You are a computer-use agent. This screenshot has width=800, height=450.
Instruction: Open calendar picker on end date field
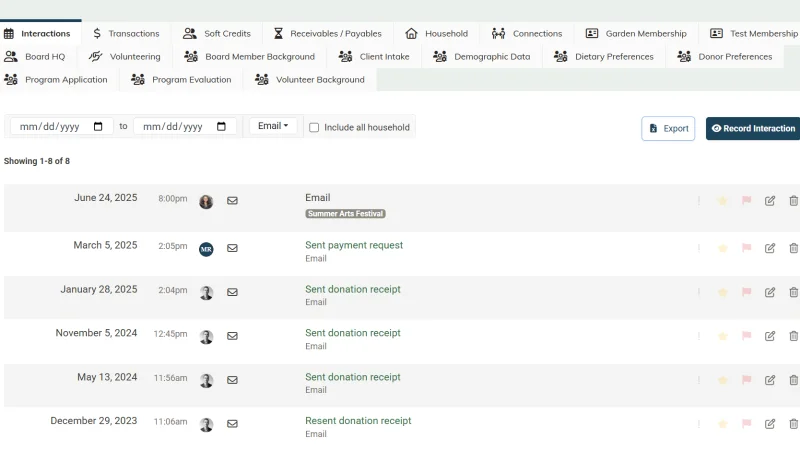221,126
